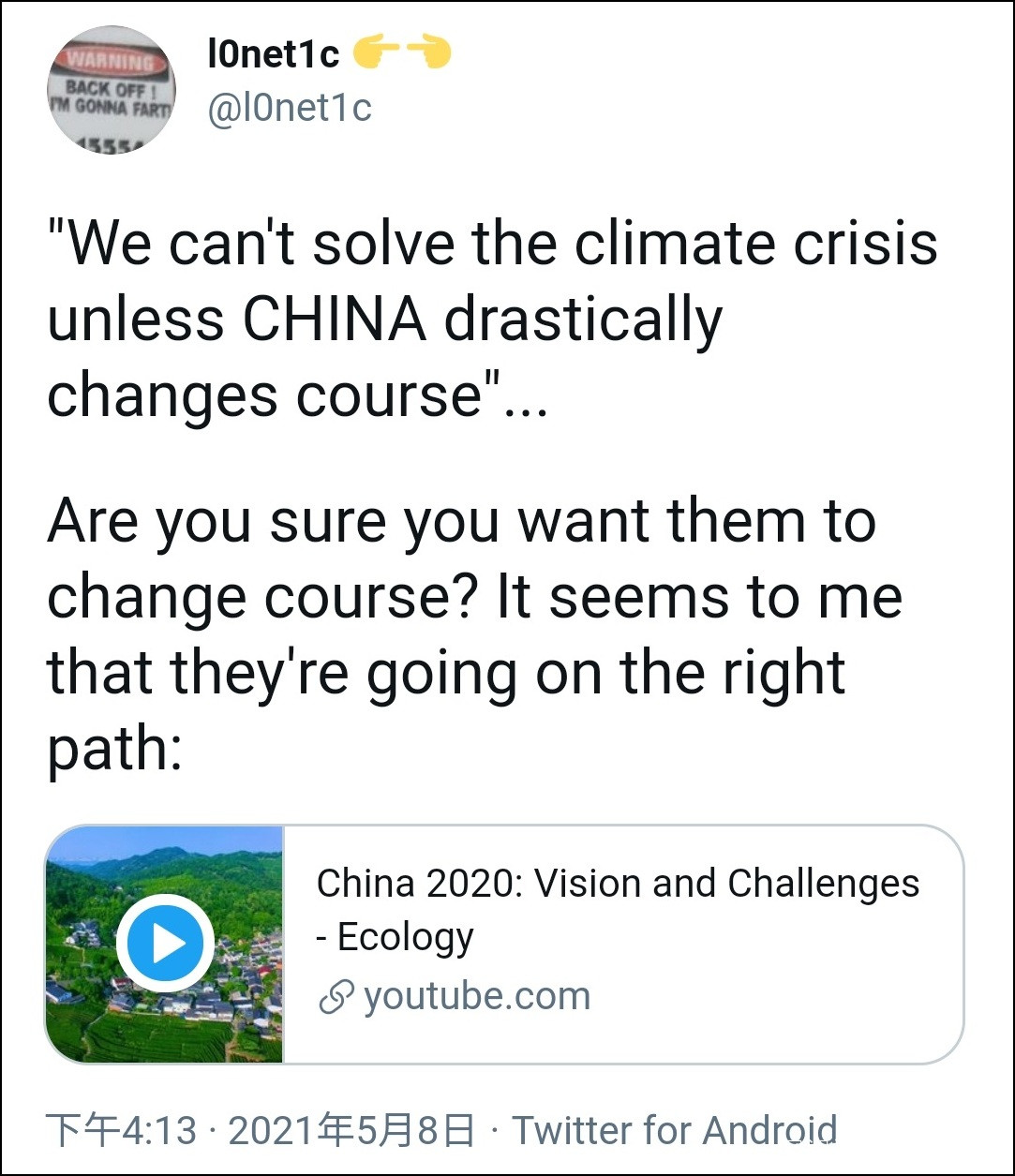Click the display name l0net1c
Viewport: 1015px width, 1176px height.
coord(272,55)
